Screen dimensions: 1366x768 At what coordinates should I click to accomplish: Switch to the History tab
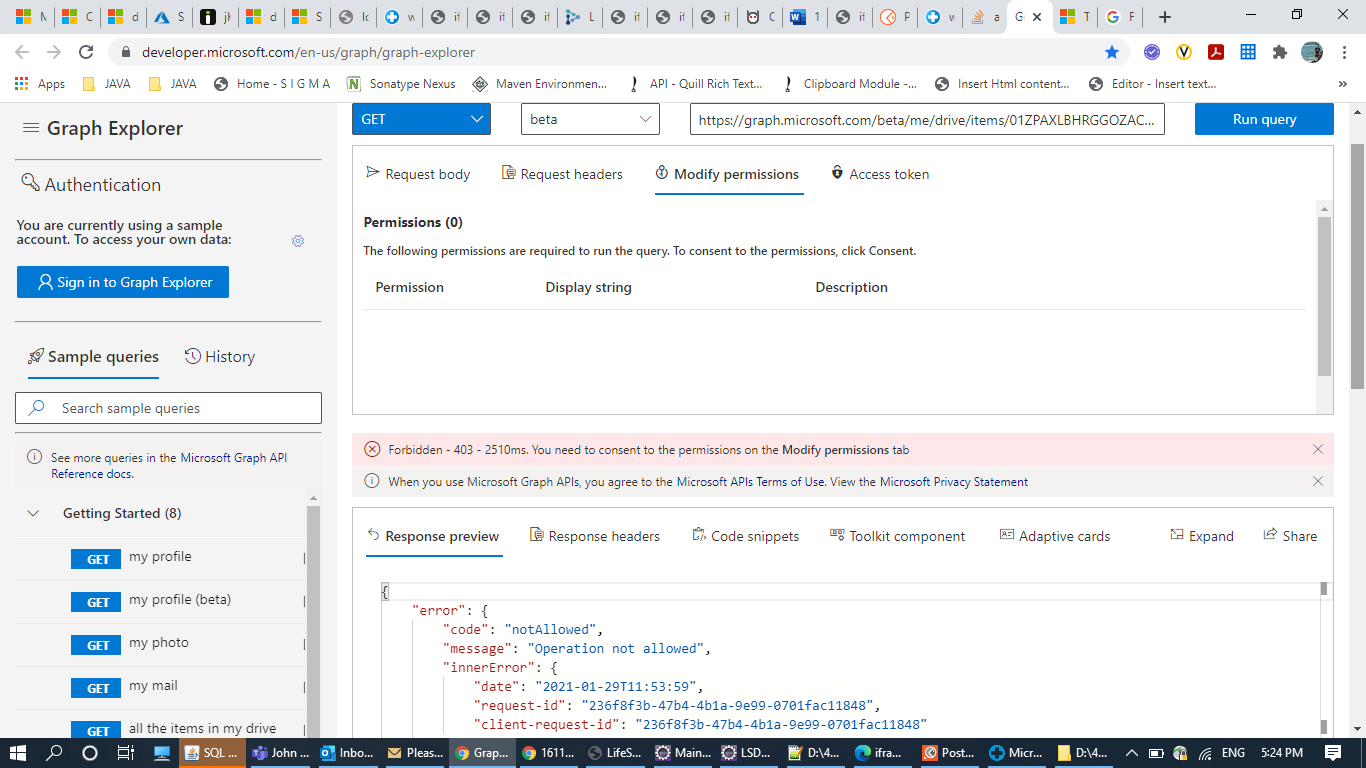point(220,357)
